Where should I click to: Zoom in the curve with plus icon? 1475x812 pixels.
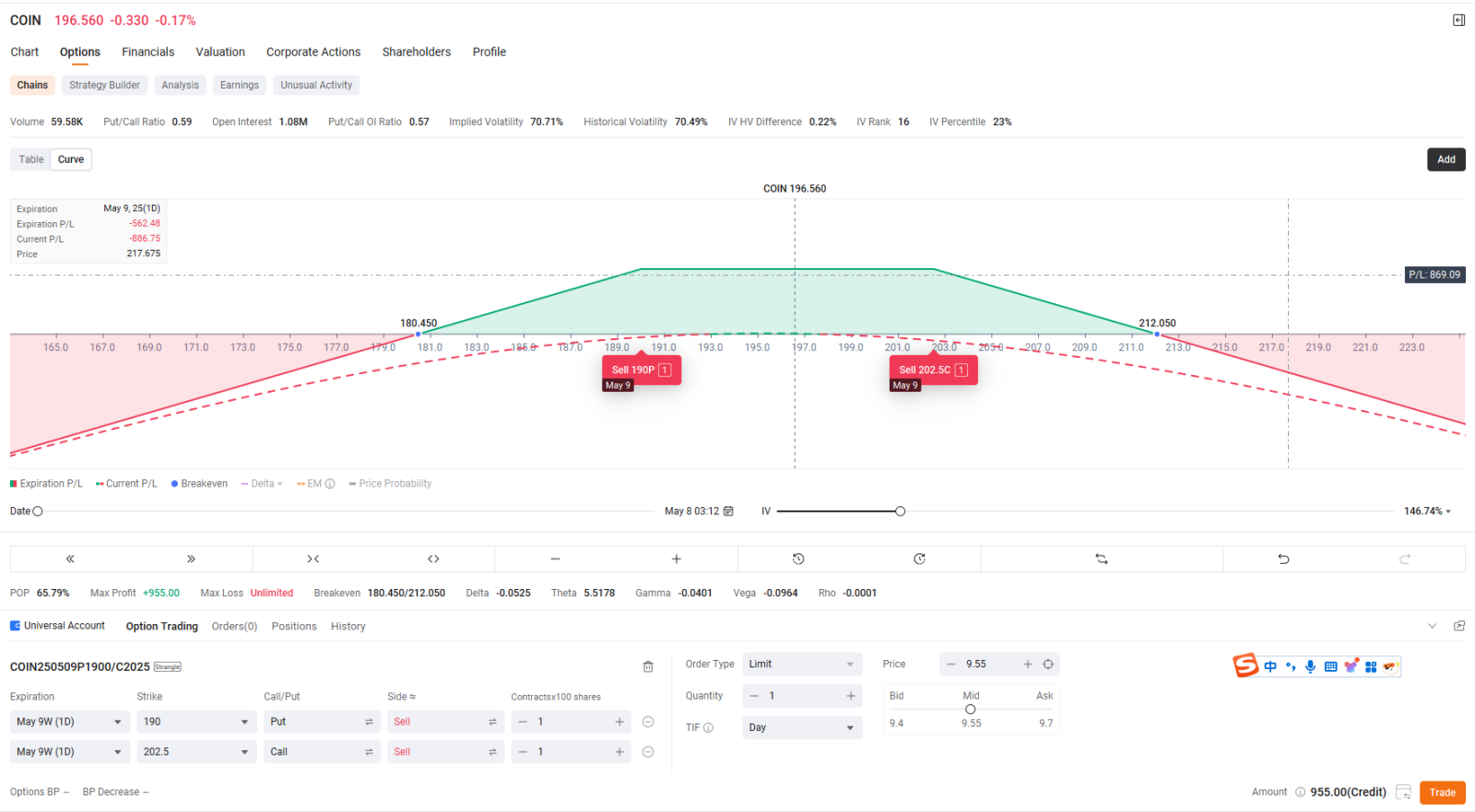pyautogui.click(x=676, y=559)
